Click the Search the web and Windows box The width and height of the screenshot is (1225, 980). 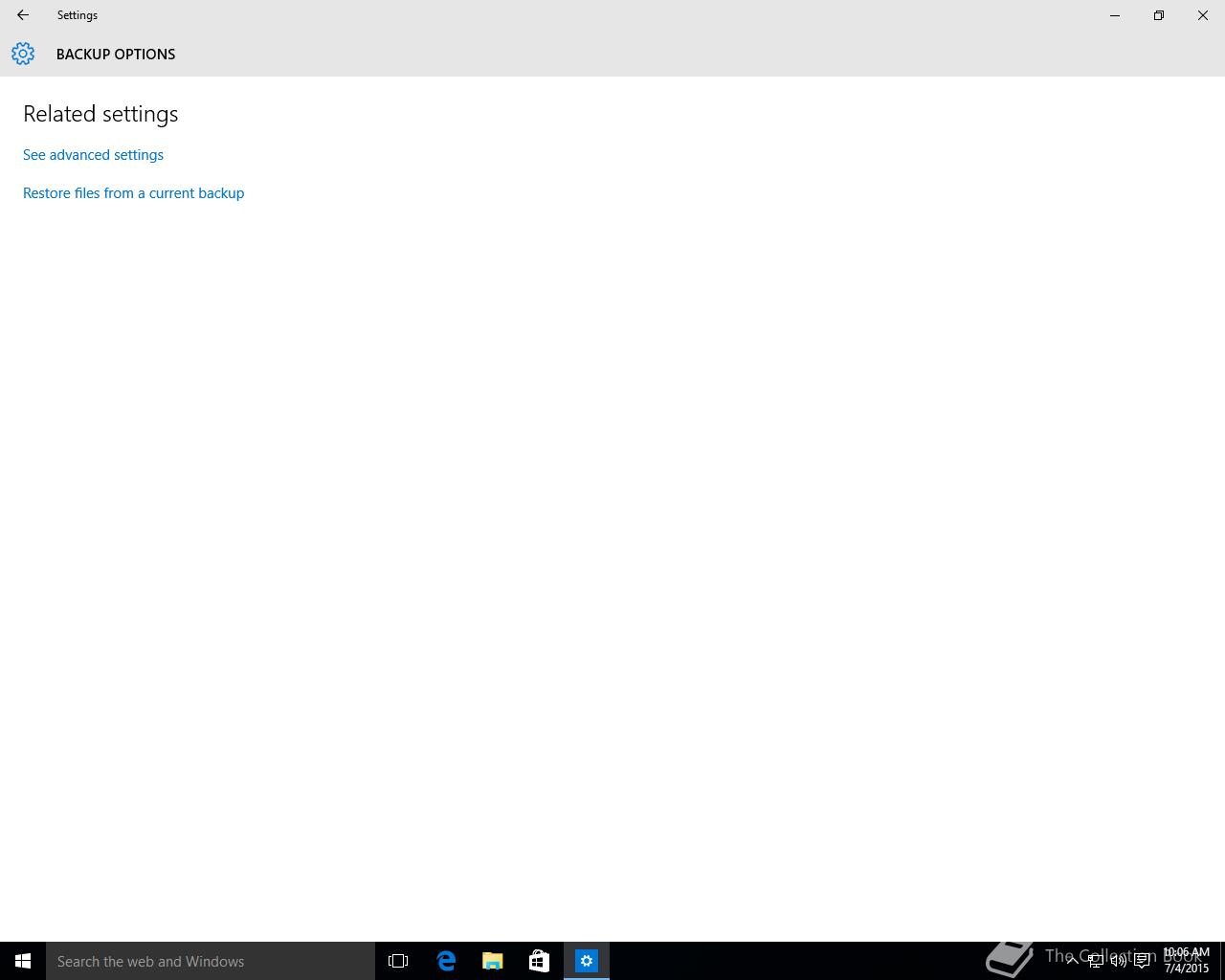(x=211, y=961)
